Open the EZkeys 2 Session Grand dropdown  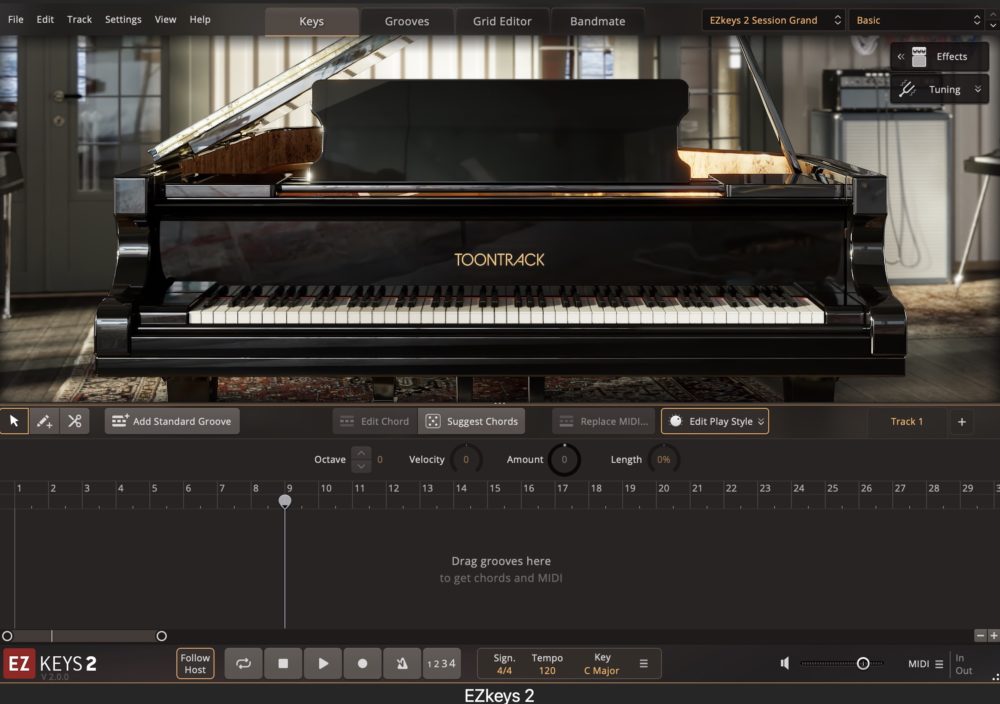773,20
